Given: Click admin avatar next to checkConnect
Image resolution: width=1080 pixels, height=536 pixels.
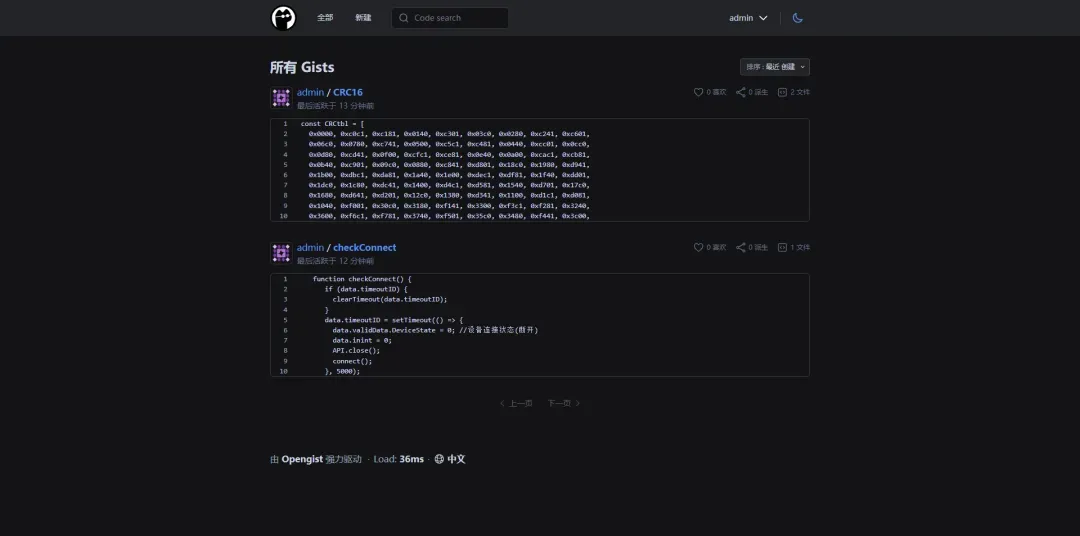Looking at the screenshot, I should click(281, 253).
